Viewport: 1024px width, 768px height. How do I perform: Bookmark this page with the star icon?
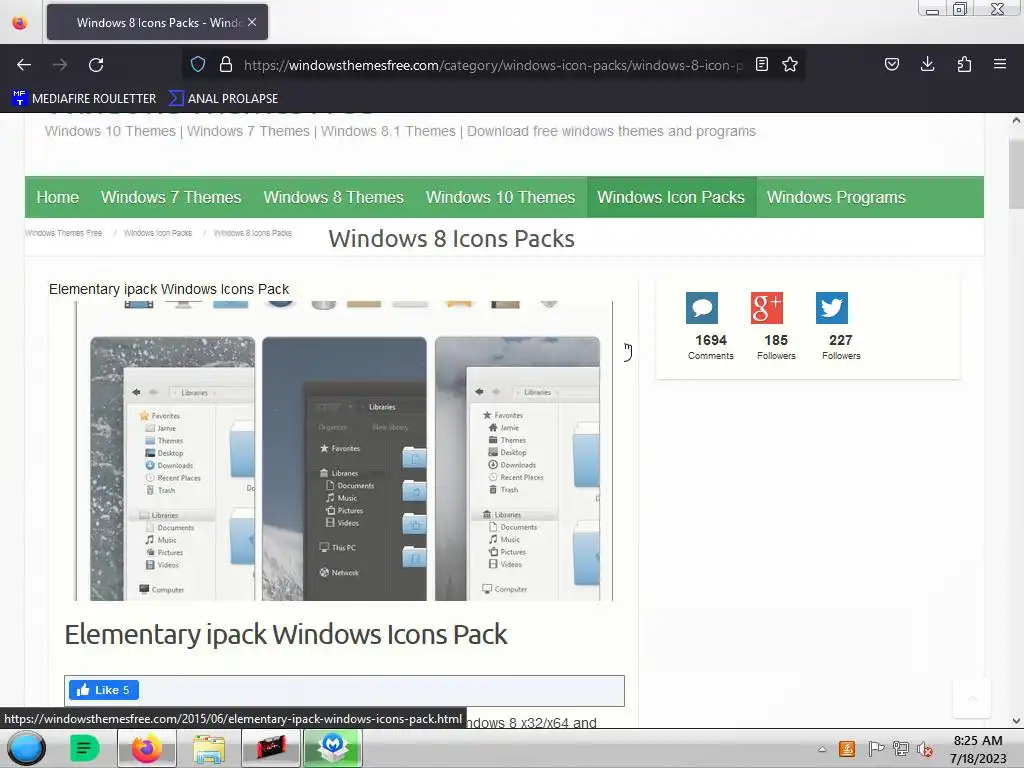click(x=790, y=64)
